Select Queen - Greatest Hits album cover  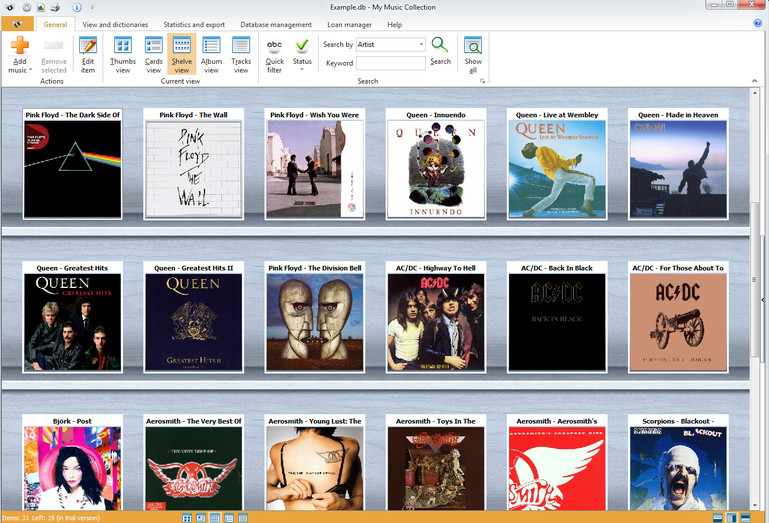73,317
